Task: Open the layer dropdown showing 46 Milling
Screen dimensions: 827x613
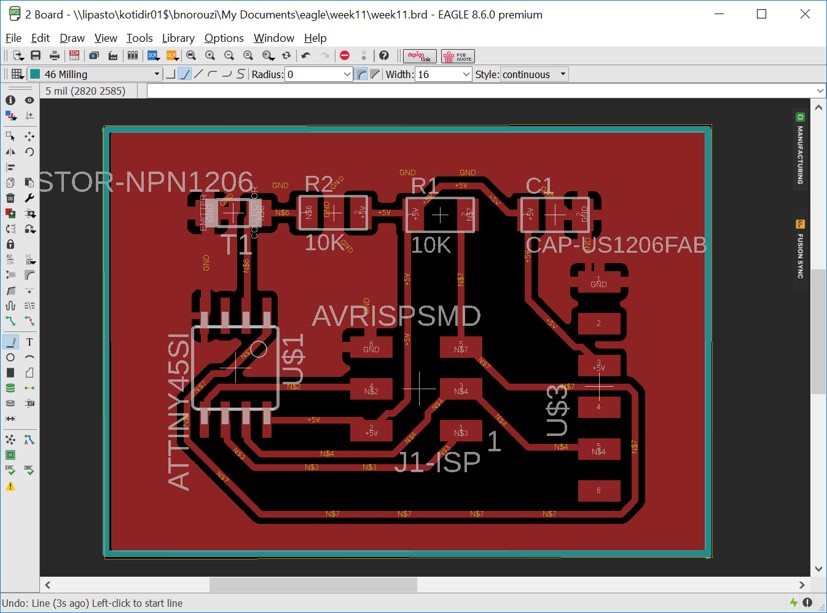Action: click(x=95, y=74)
